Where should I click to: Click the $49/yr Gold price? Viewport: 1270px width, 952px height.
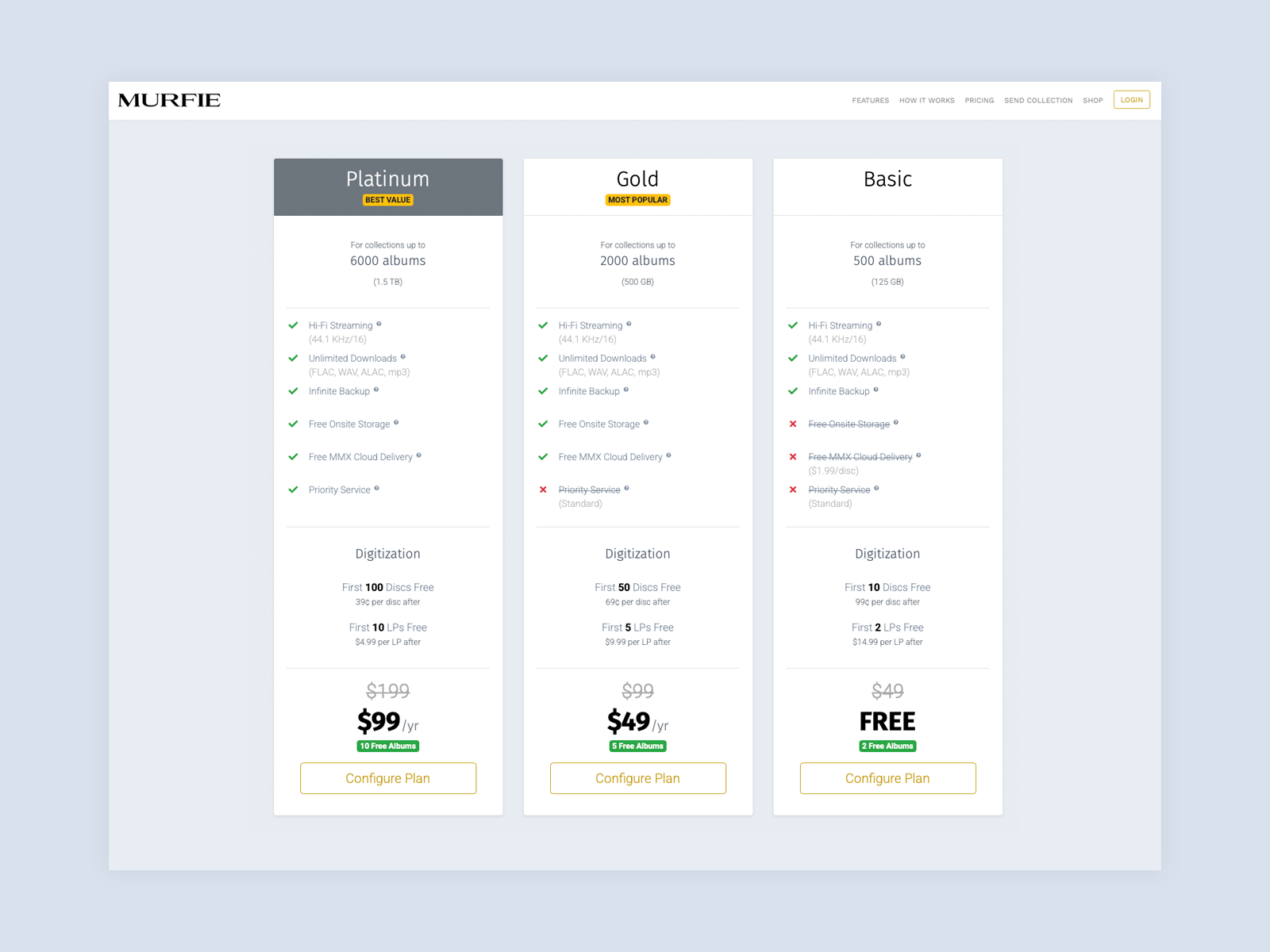pos(638,722)
